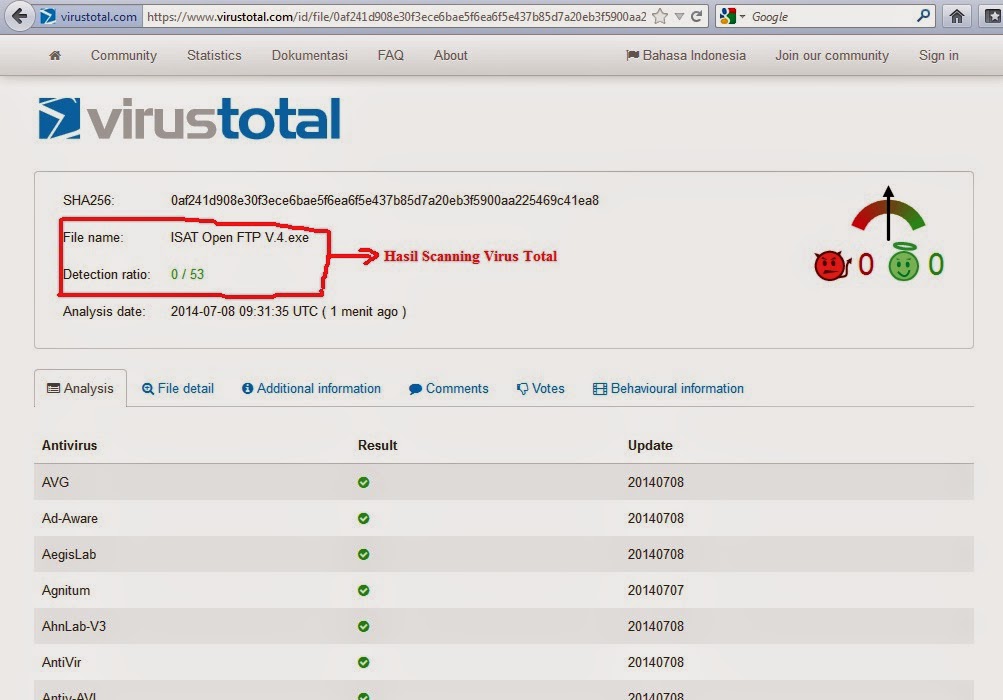1003x700 pixels.
Task: Click the green check result for AVG
Action: coord(363,482)
